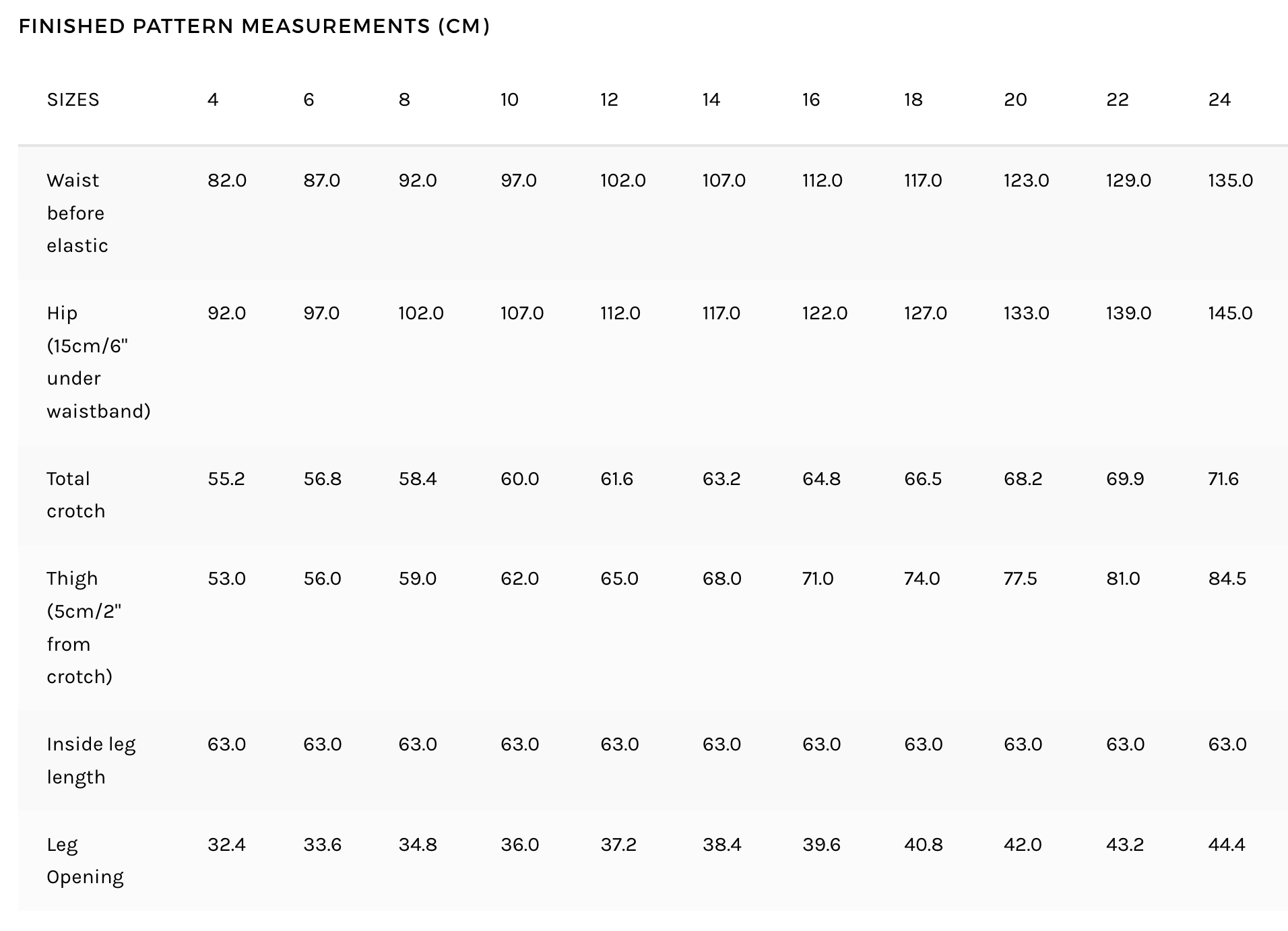Click leg opening value 44.4
Image resolution: width=1288 pixels, height=931 pixels.
tap(1227, 845)
